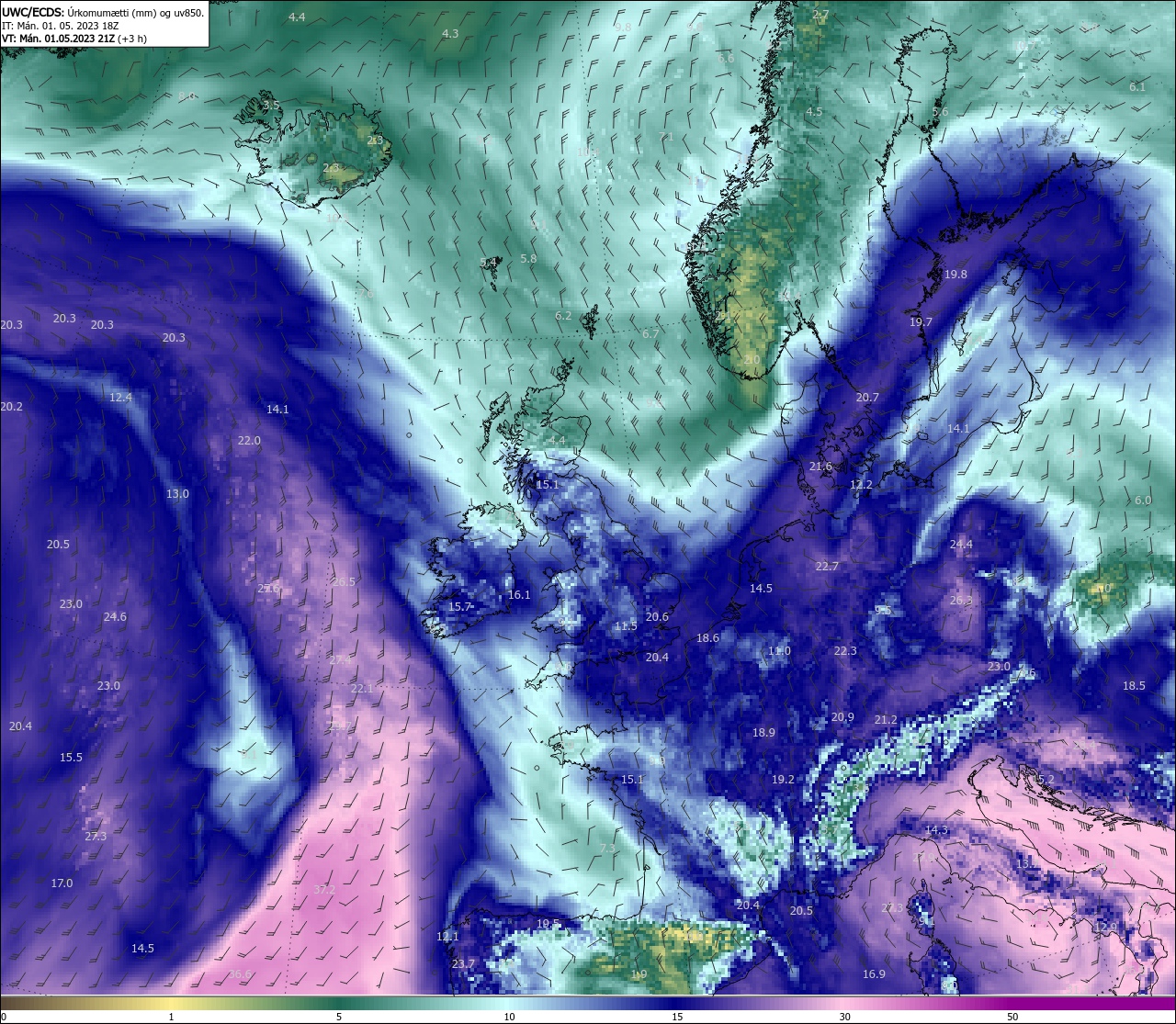Viewport: 1176px width, 1024px height.
Task: Click the 26.5 value label
Action: click(x=344, y=581)
